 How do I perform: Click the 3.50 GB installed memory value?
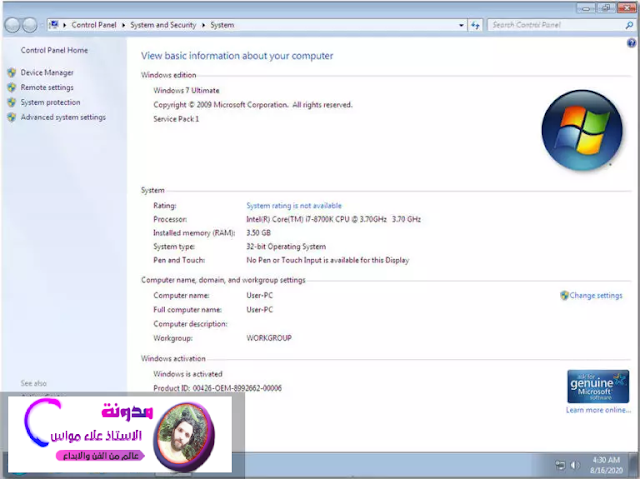258,233
